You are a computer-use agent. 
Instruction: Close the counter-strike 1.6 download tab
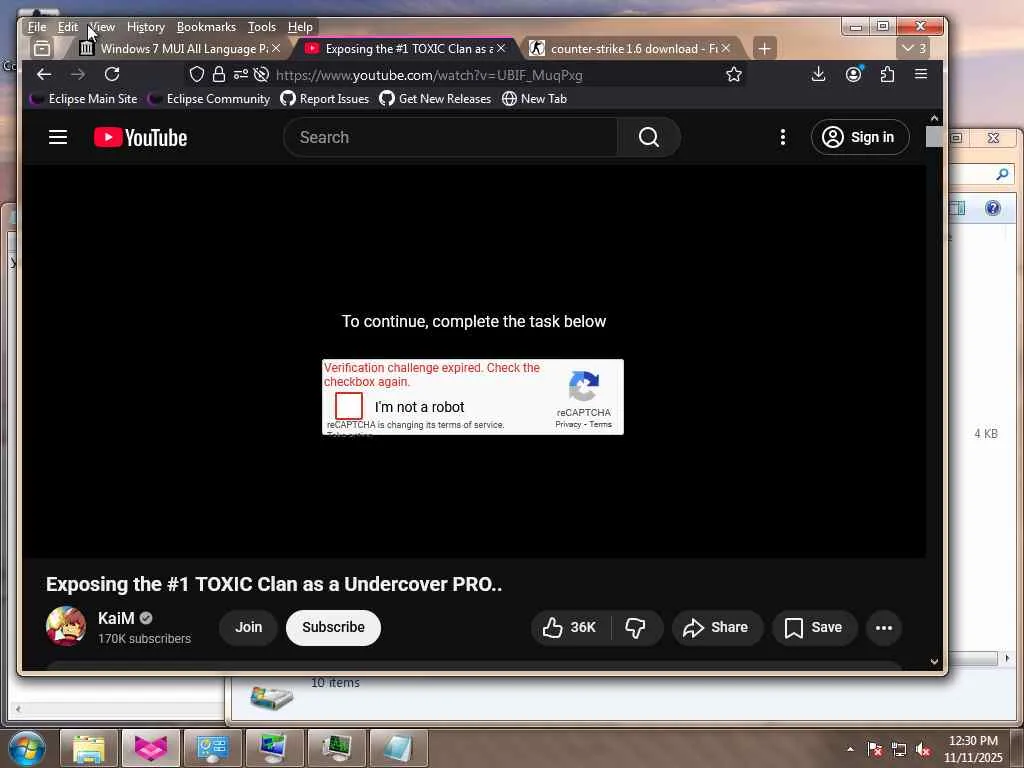726,48
